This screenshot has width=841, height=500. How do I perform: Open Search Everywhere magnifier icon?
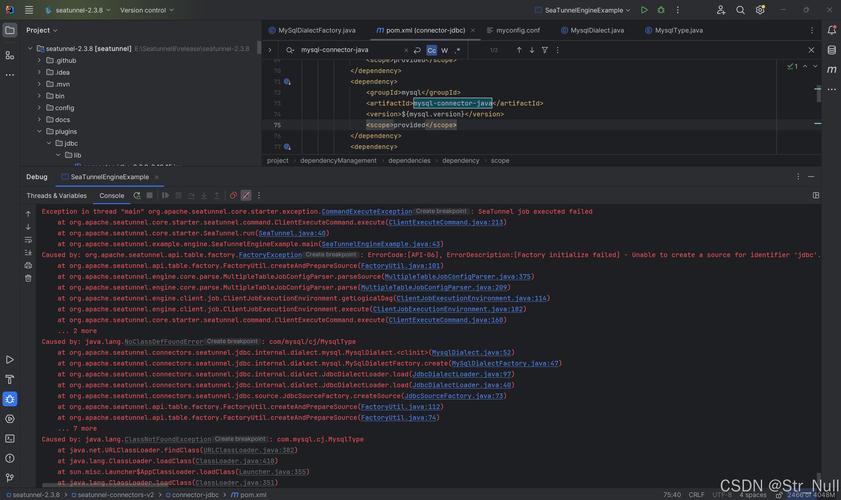[x=740, y=10]
